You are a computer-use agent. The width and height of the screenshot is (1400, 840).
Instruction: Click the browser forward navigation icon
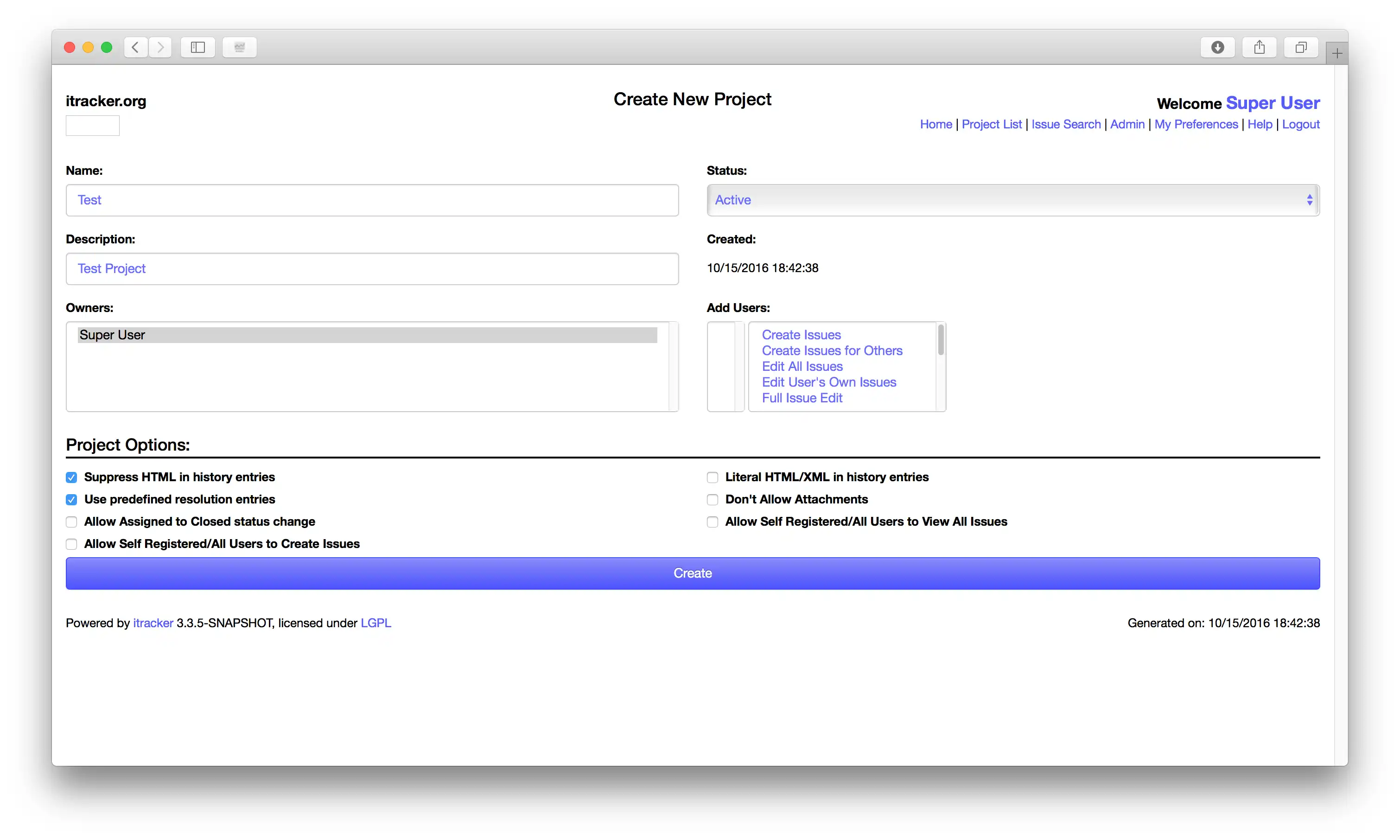tap(160, 46)
